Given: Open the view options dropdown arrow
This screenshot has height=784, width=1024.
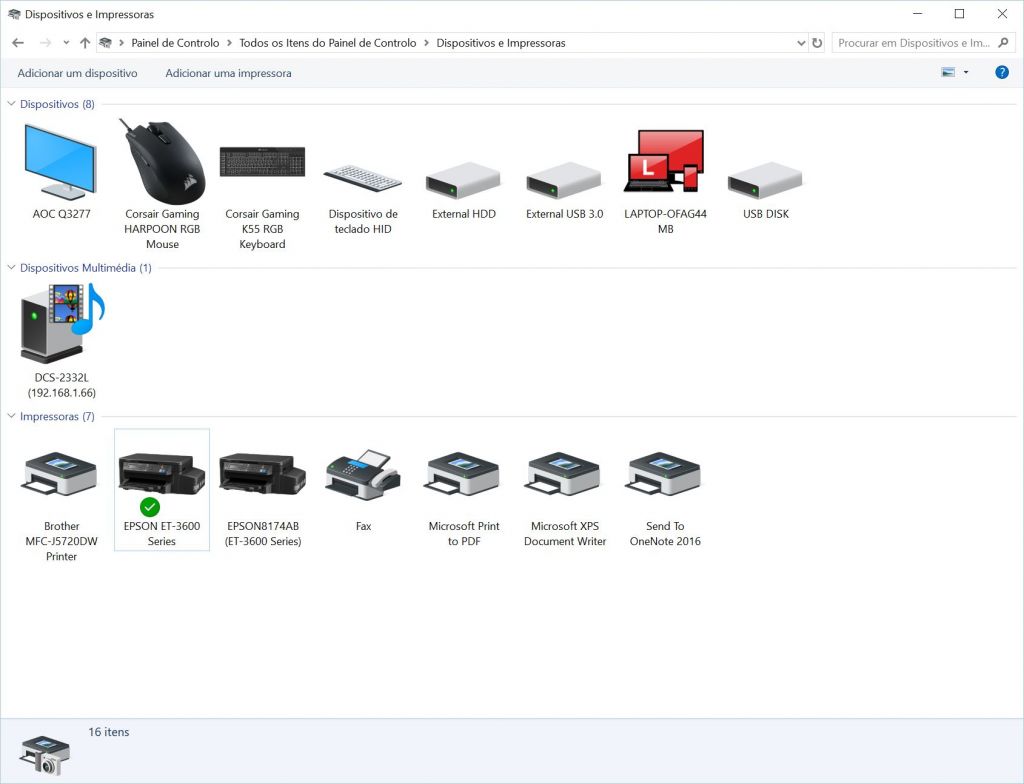Looking at the screenshot, I should point(966,73).
